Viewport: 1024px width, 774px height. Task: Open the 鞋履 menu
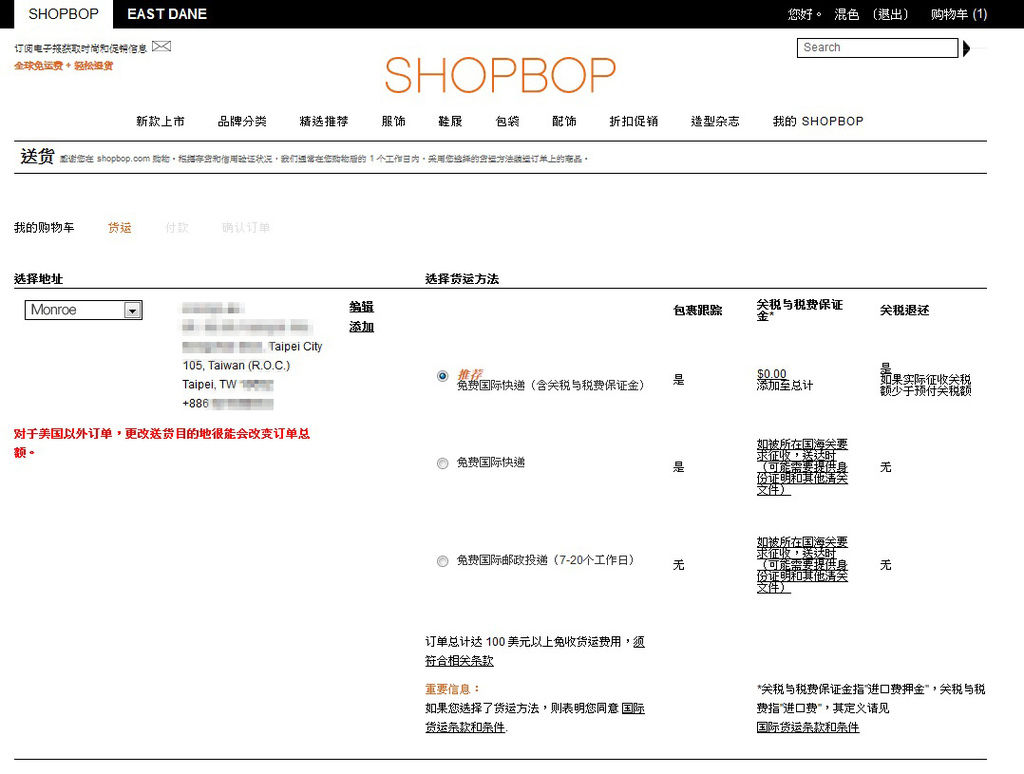[451, 121]
